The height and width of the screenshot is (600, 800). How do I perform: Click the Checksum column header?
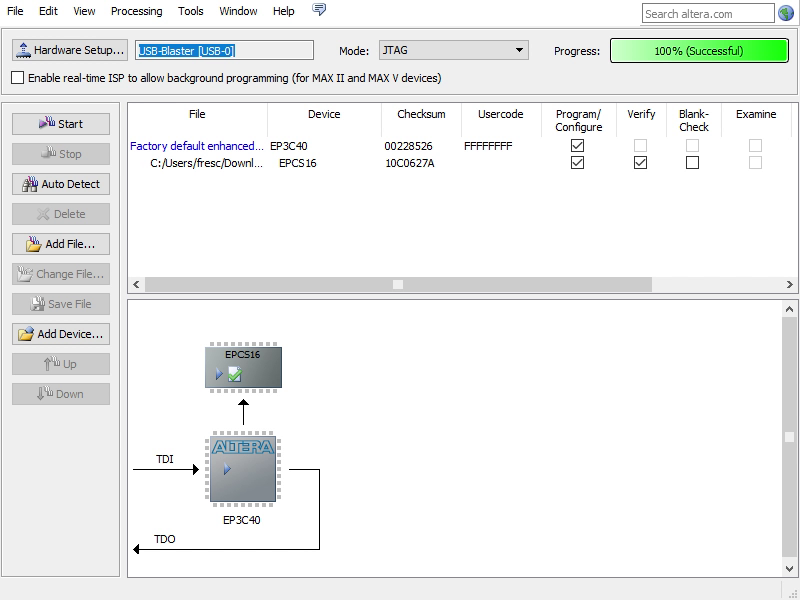click(421, 114)
